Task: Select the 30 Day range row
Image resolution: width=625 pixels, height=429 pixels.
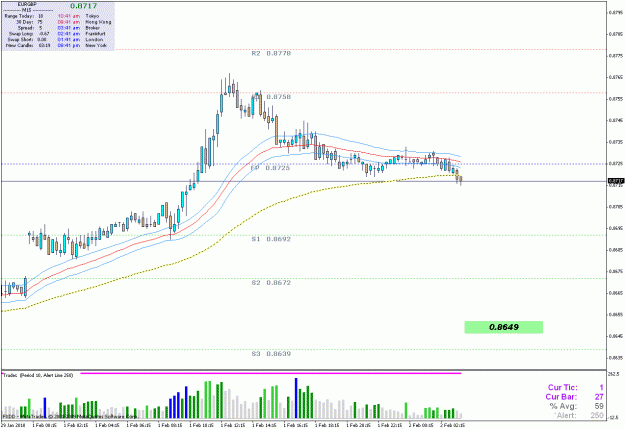Action: (30, 22)
